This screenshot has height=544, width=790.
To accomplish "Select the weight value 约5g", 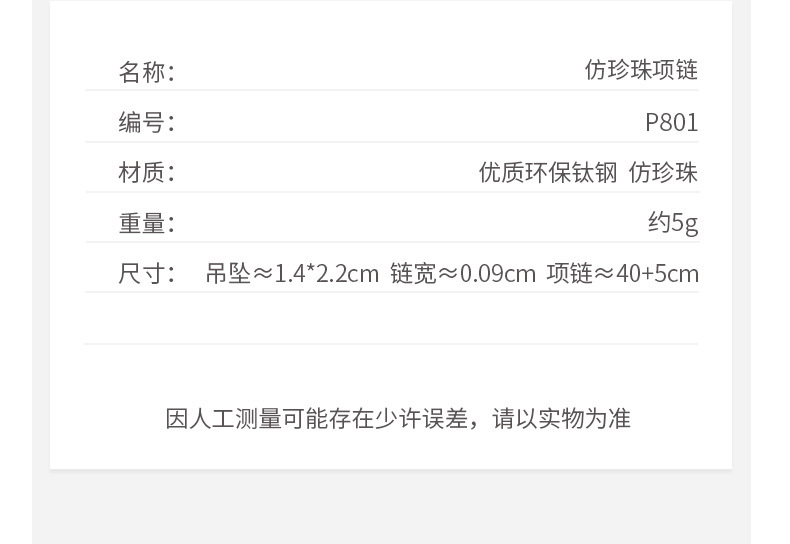I will (x=672, y=222).
